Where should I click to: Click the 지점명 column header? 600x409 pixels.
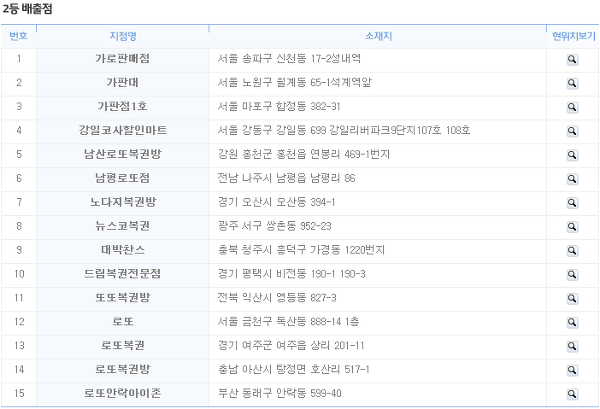123,36
